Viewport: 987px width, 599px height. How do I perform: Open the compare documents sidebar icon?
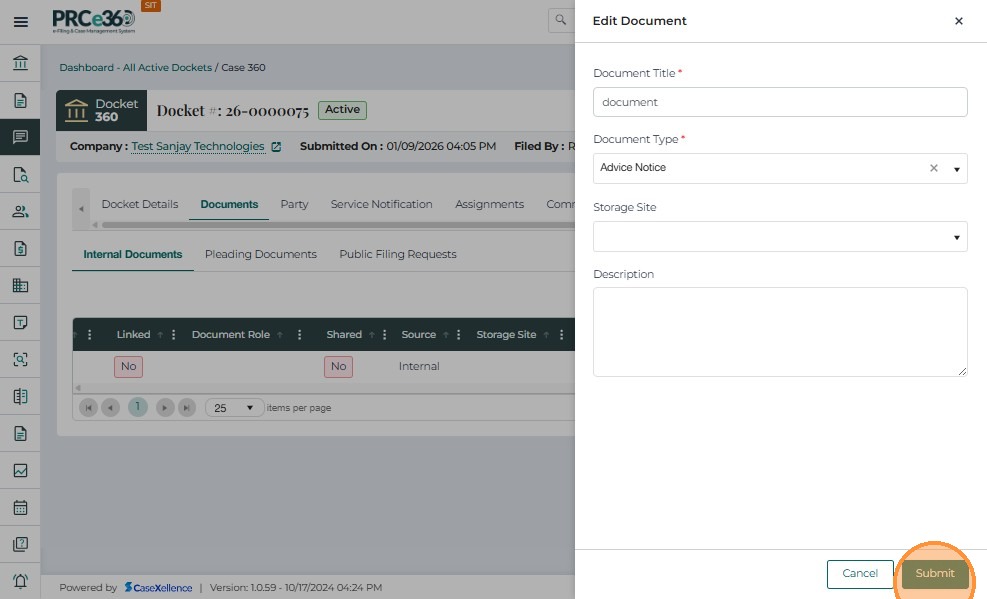click(20, 396)
